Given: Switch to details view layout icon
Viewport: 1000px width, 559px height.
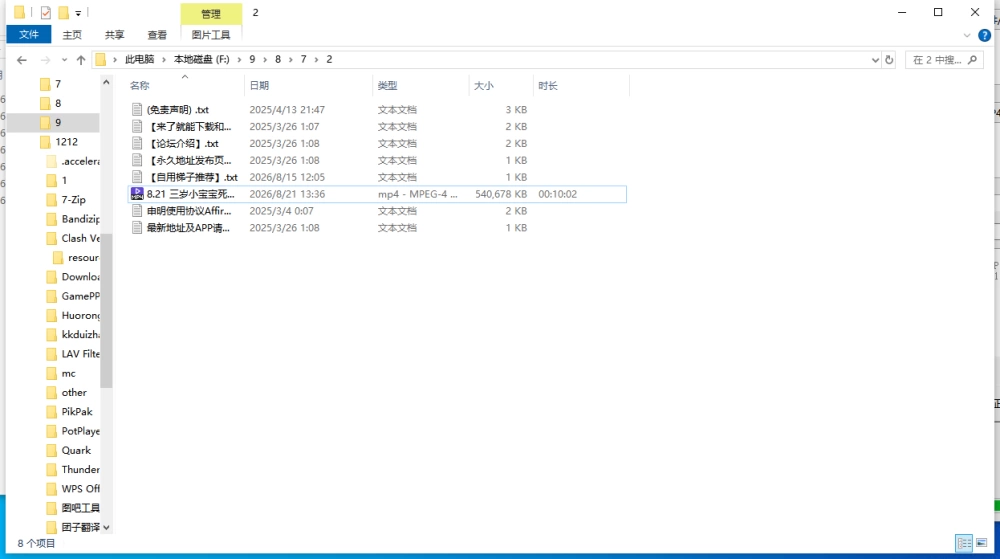Looking at the screenshot, I should (964, 543).
